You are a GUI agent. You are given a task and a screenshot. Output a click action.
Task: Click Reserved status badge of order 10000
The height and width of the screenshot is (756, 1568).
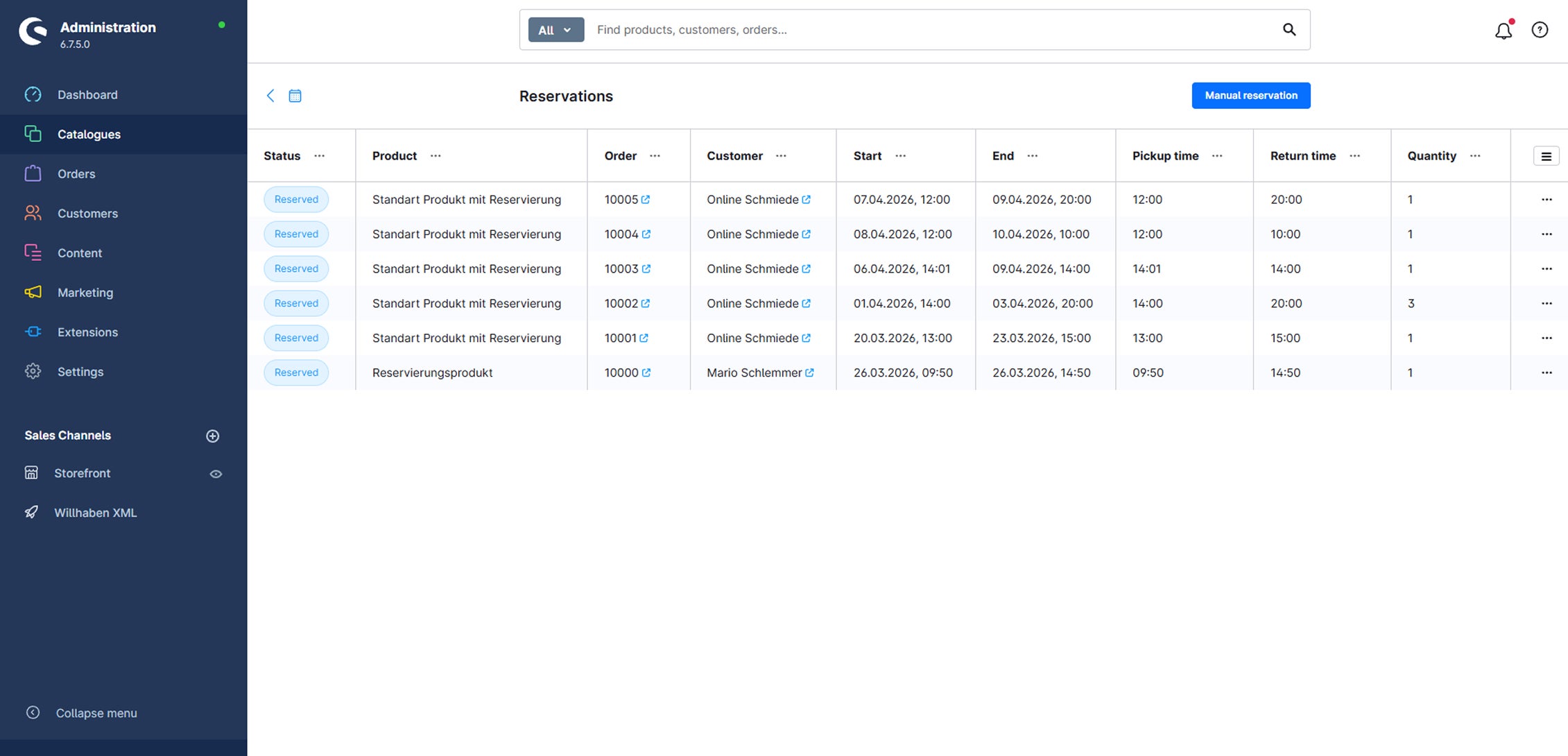[296, 372]
